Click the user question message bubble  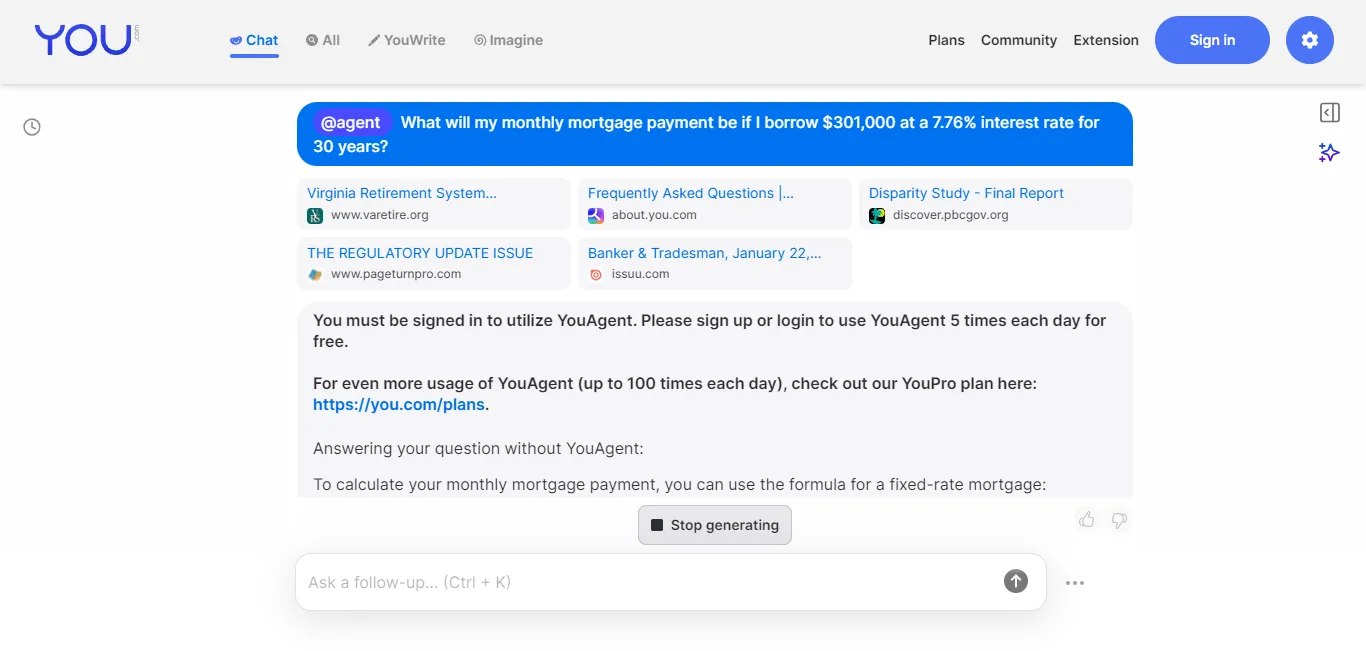715,134
